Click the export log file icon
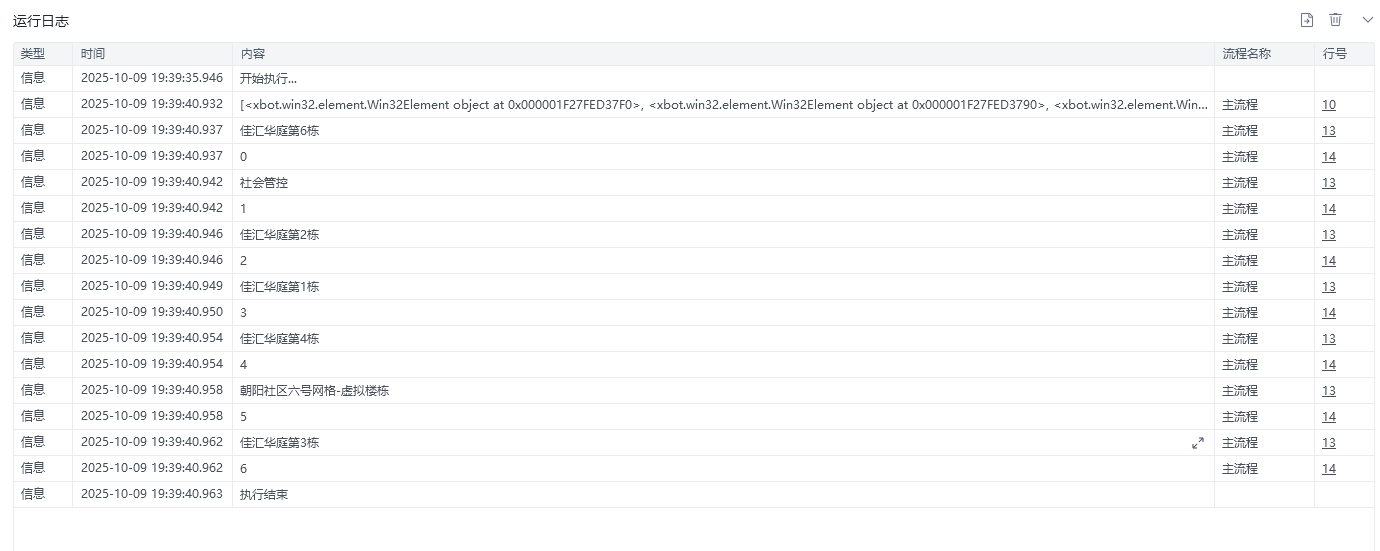The height and width of the screenshot is (551, 1380). [1306, 20]
